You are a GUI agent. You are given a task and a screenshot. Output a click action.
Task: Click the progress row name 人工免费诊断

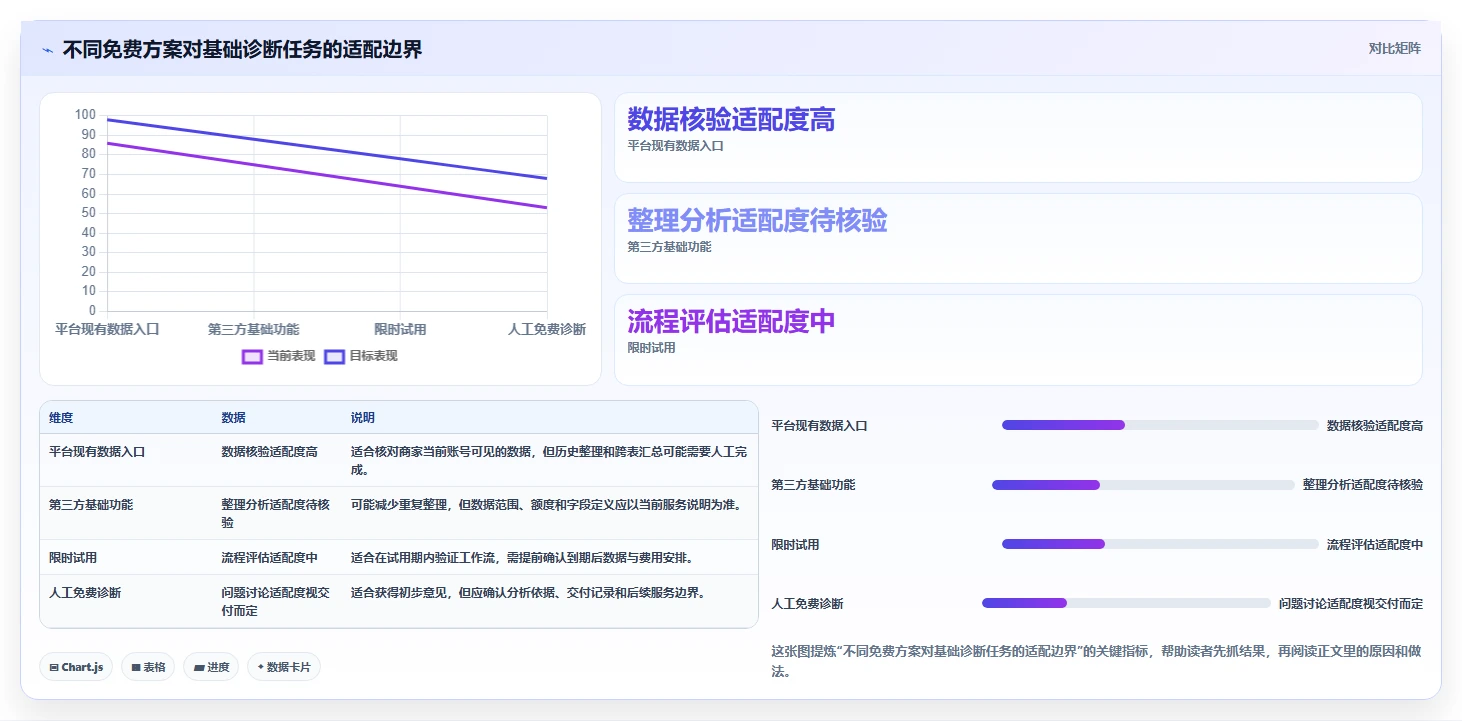pyautogui.click(x=808, y=604)
